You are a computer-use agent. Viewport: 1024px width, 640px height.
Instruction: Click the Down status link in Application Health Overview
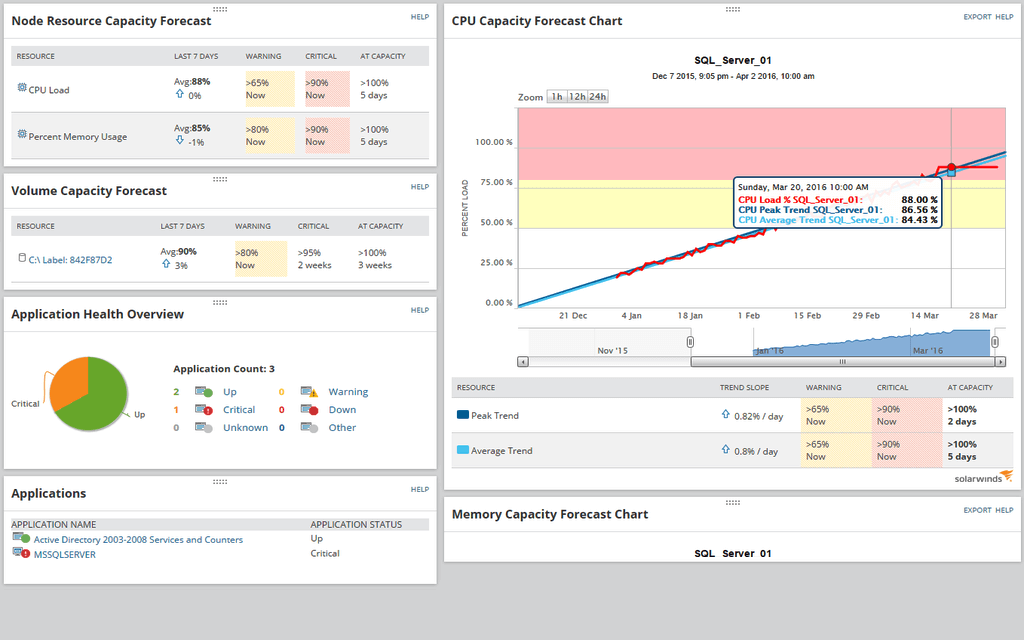(x=342, y=409)
